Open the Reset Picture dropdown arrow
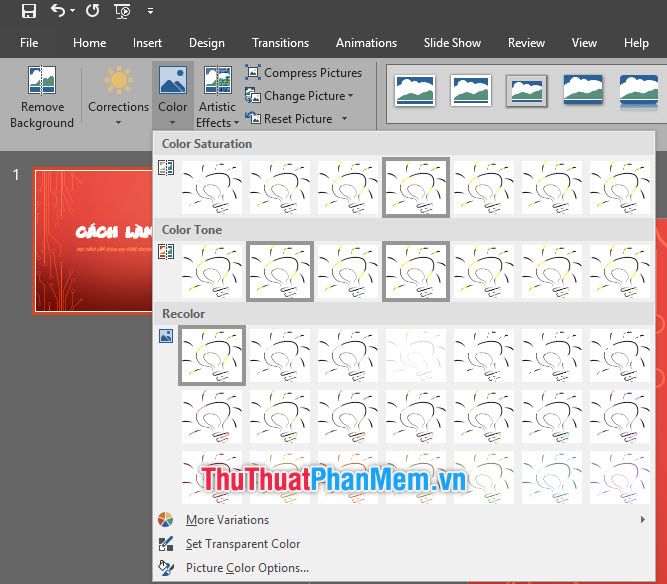The width and height of the screenshot is (667, 584). click(x=345, y=119)
